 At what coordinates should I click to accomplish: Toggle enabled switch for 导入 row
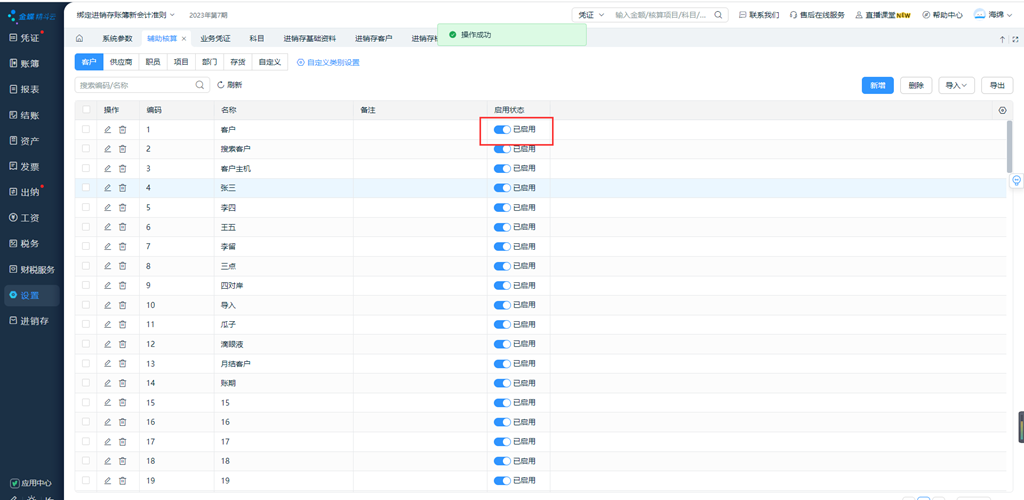pyautogui.click(x=502, y=305)
